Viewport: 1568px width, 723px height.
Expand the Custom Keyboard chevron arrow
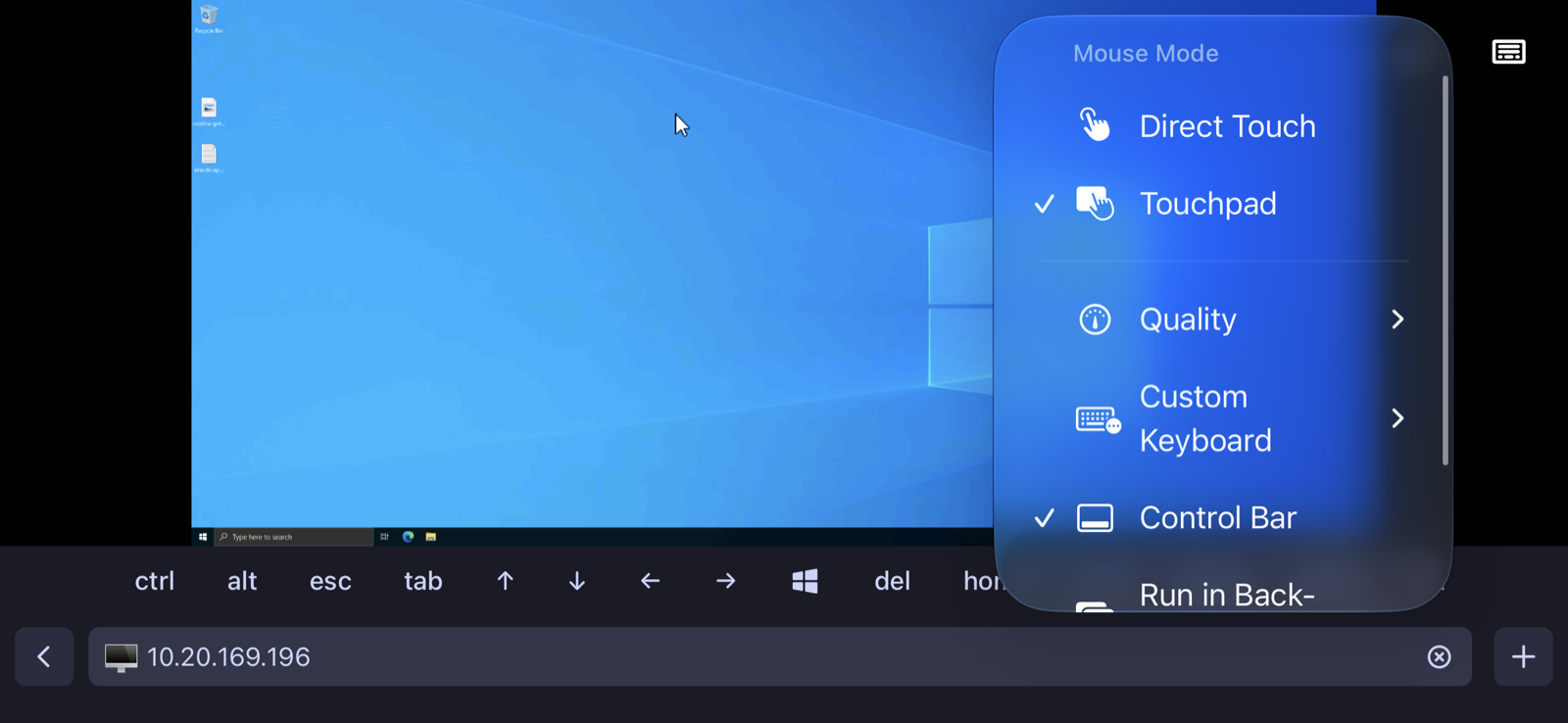tap(1397, 418)
